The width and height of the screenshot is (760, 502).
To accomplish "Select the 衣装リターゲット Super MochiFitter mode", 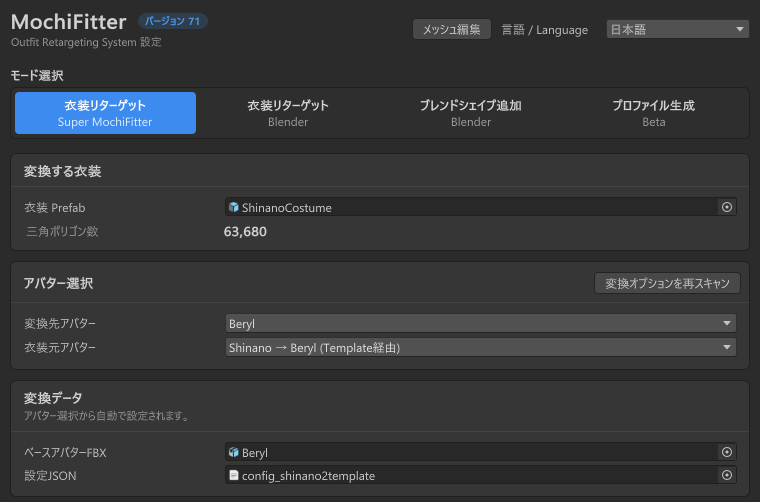I will pyautogui.click(x=105, y=113).
